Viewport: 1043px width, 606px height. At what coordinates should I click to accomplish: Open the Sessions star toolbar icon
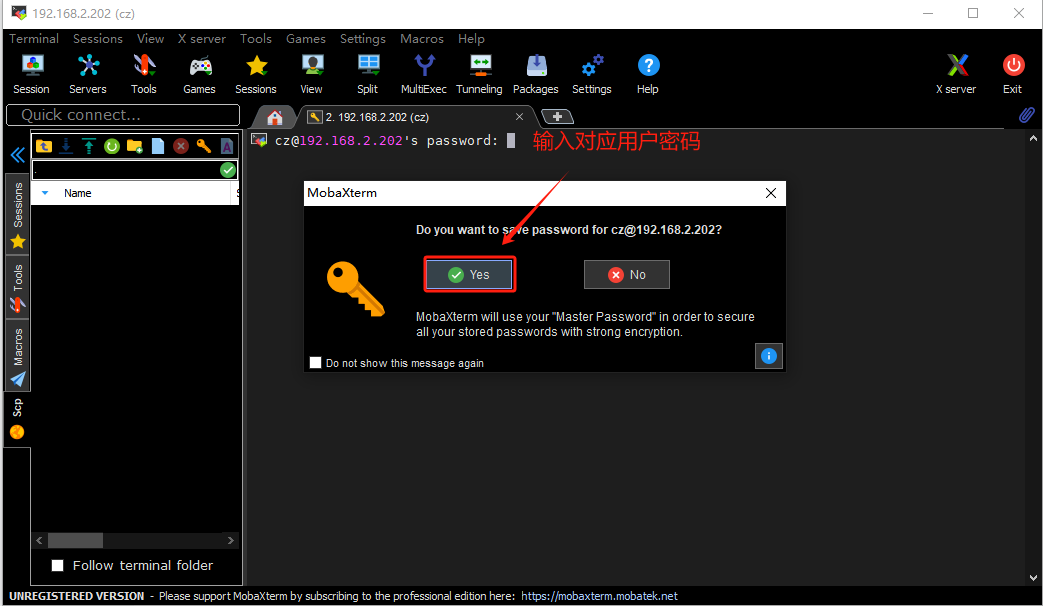[255, 75]
